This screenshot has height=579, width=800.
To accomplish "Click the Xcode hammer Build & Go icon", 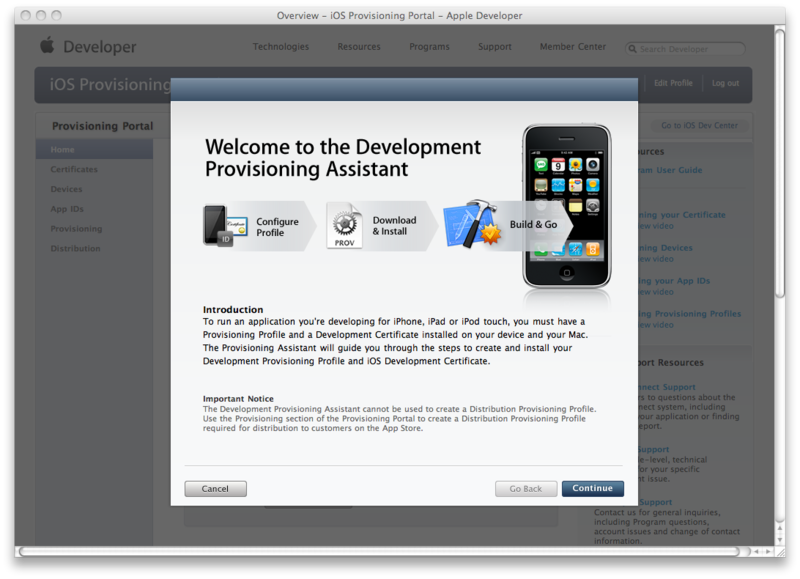I will [x=471, y=224].
